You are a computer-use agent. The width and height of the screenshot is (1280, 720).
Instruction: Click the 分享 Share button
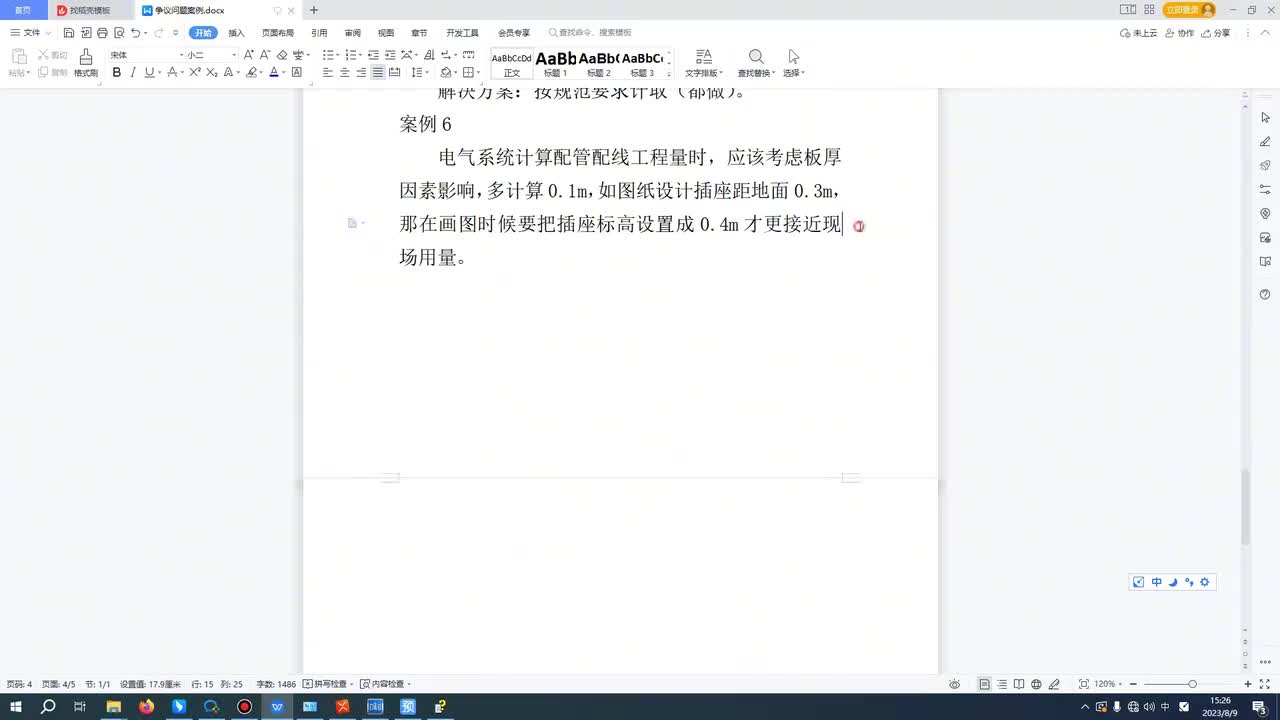click(1216, 33)
